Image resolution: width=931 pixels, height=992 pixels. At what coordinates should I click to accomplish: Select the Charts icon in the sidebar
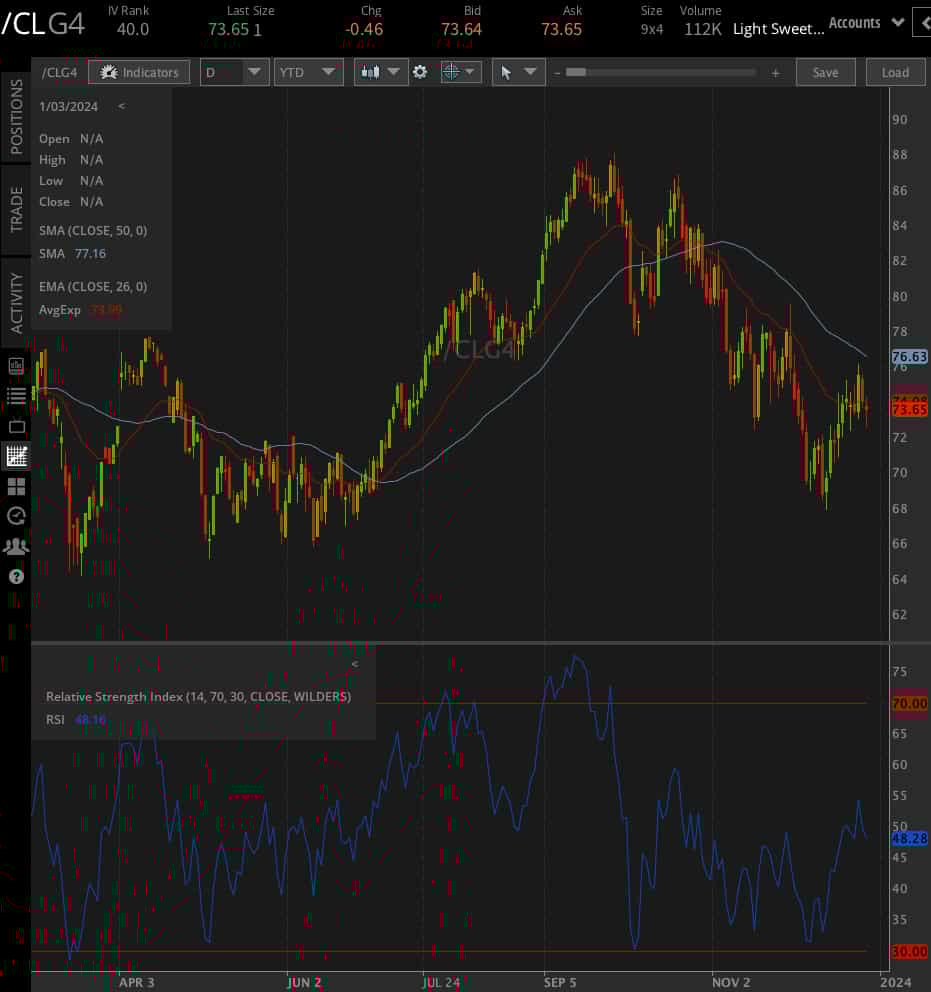click(15, 456)
